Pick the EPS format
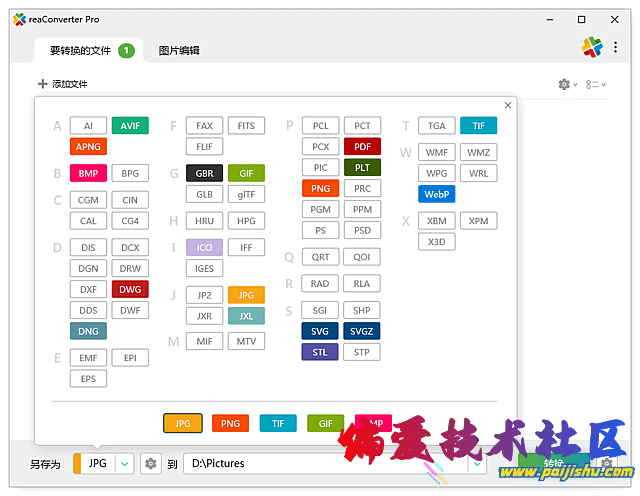640x496 pixels. click(88, 379)
